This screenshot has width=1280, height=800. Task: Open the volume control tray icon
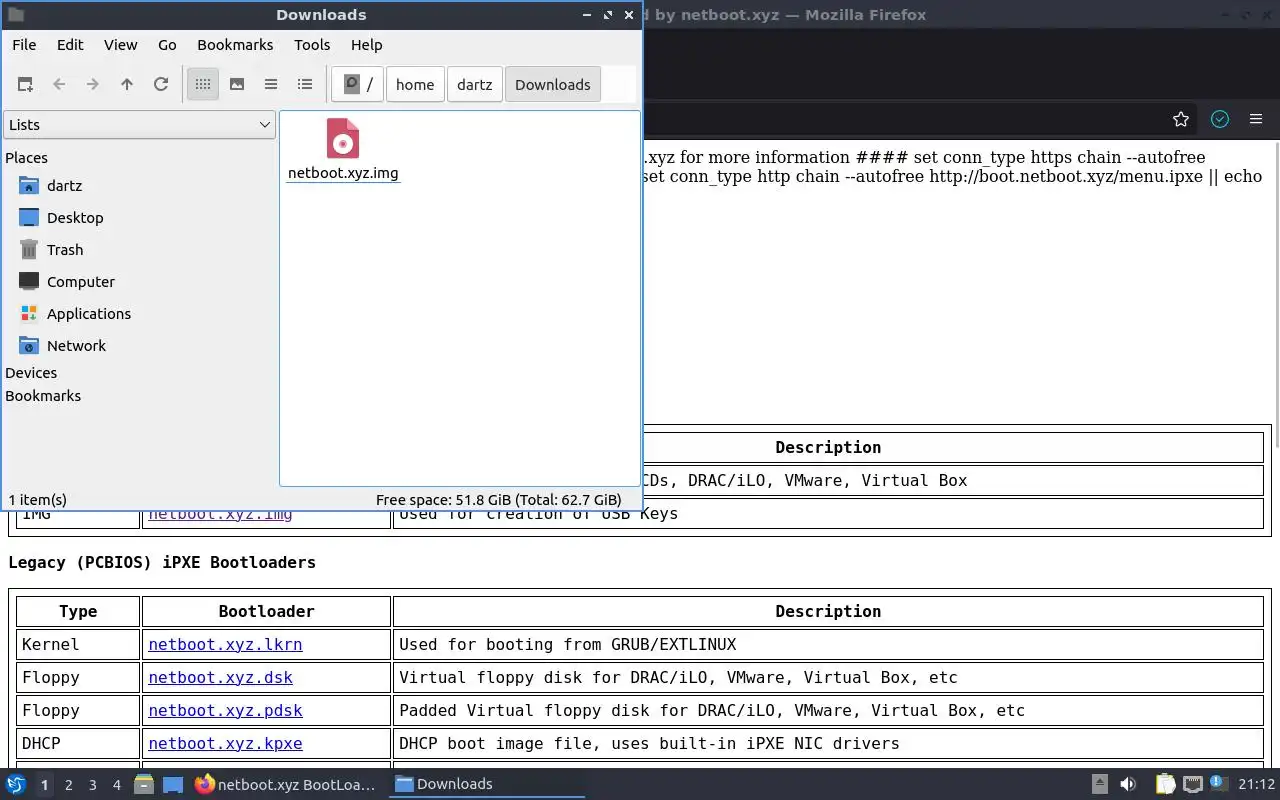point(1127,785)
